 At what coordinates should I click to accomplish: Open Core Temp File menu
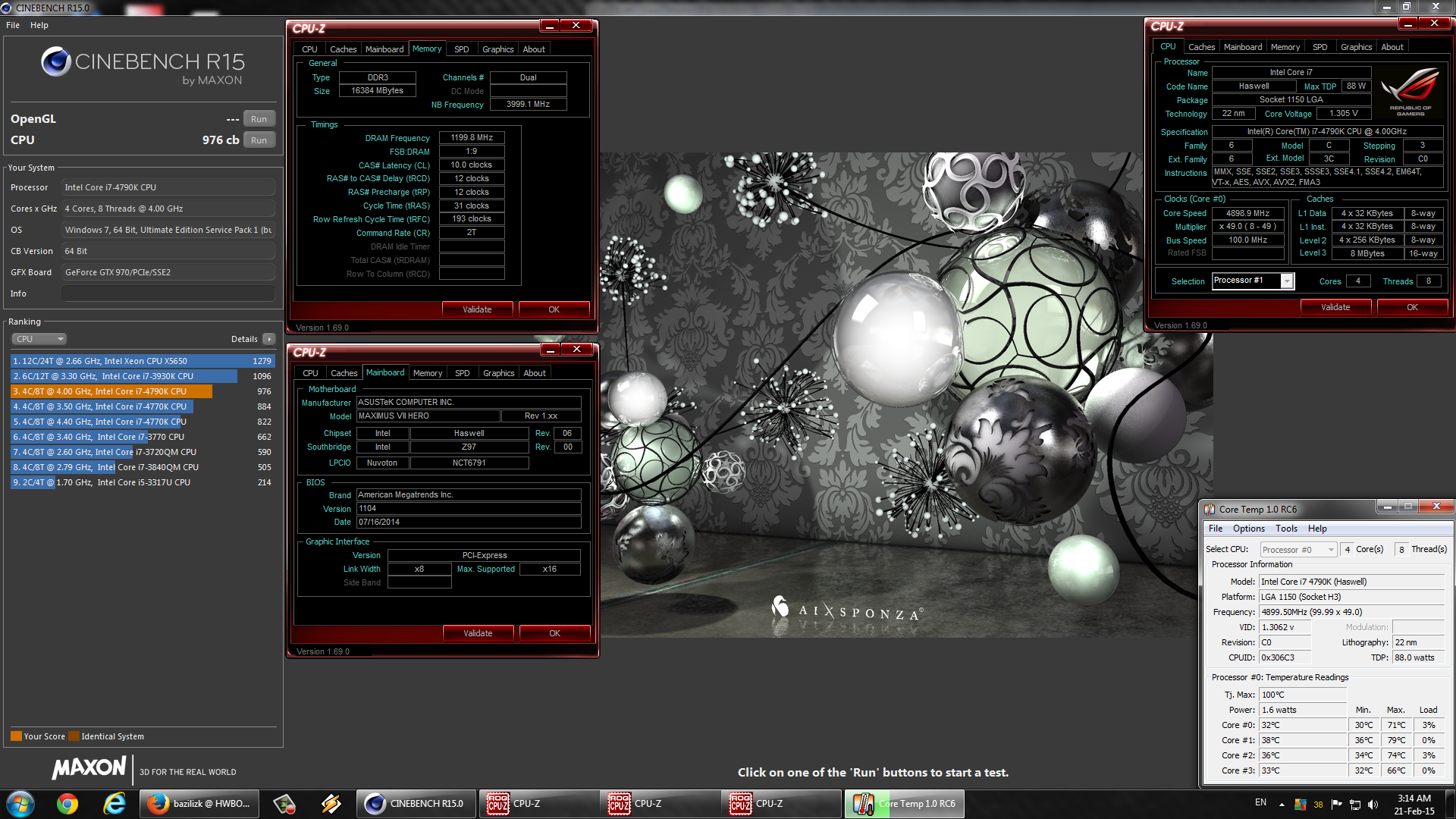1216,529
